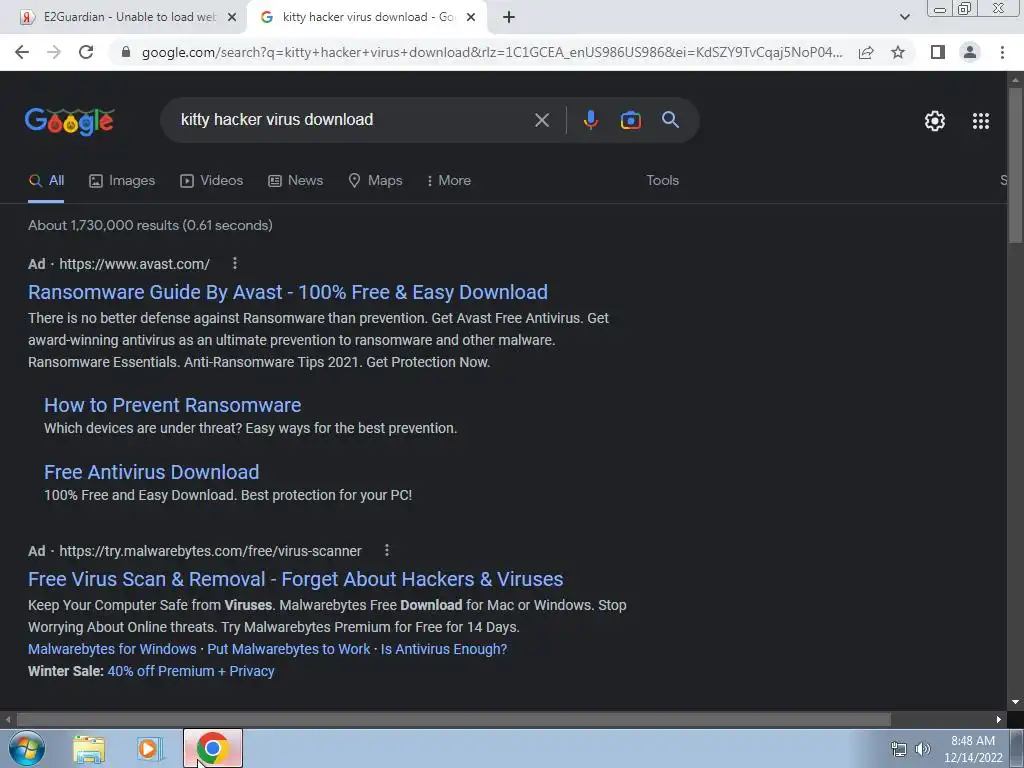
Task: Open Free Antivirus Download link
Action: (x=152, y=472)
